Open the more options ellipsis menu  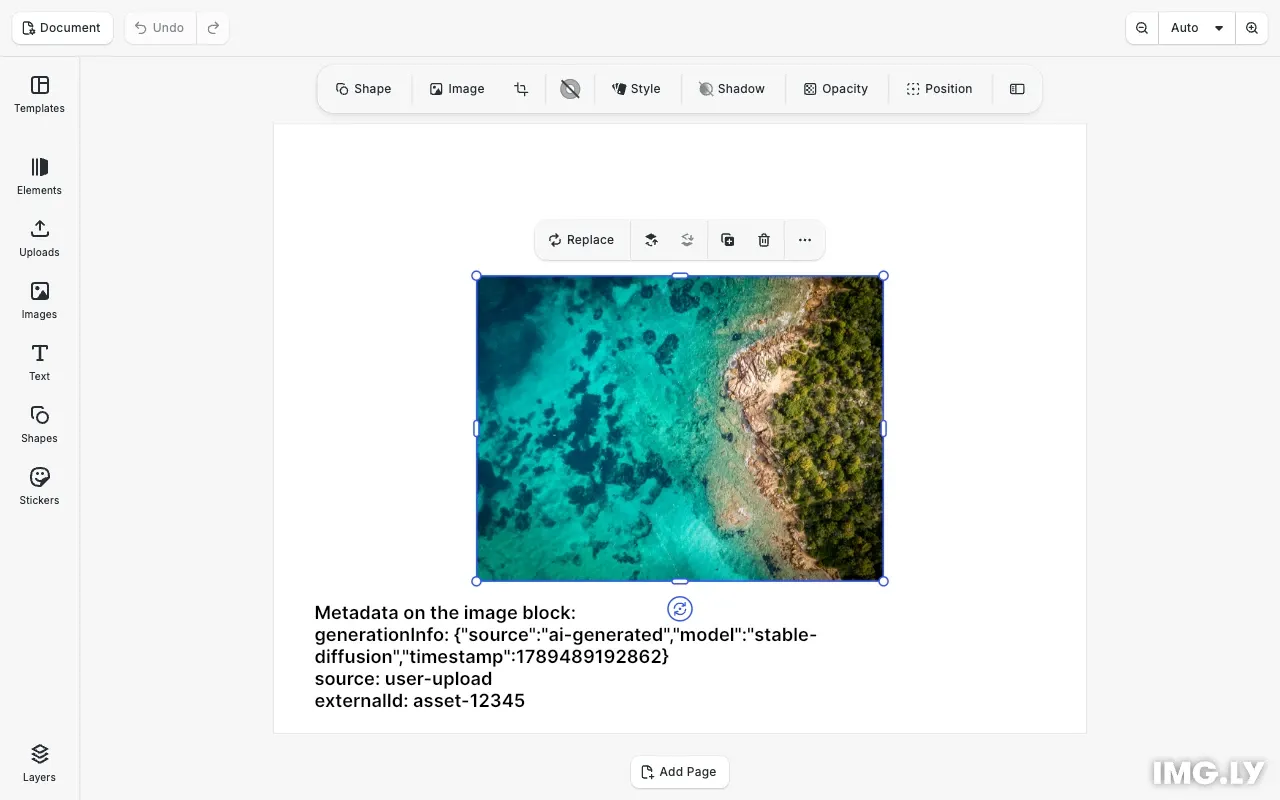pyautogui.click(x=805, y=240)
